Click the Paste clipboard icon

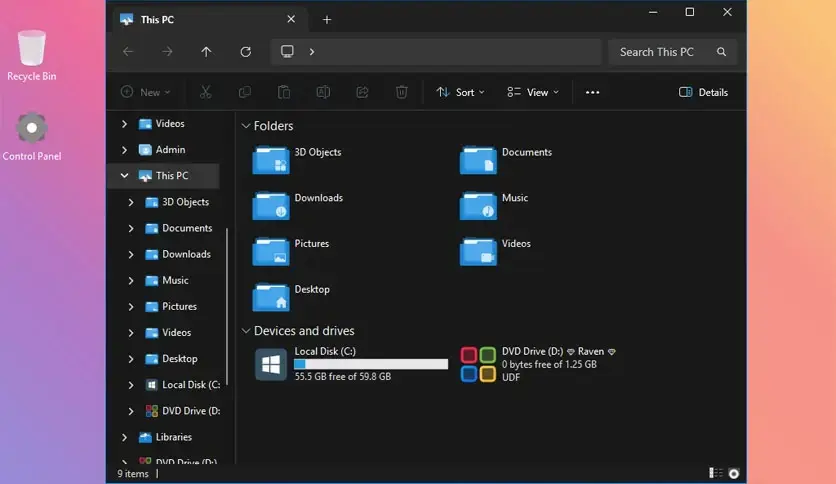(x=284, y=92)
